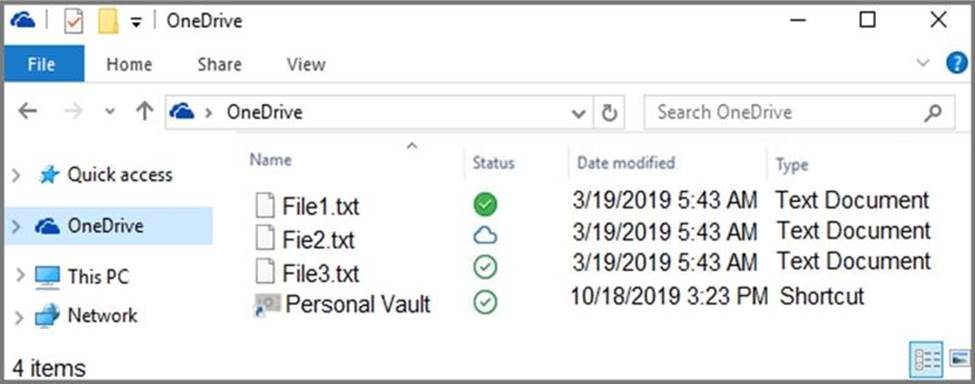Sort by the Date modified column header
Screen dimensions: 975x384
pyautogui.click(x=626, y=163)
